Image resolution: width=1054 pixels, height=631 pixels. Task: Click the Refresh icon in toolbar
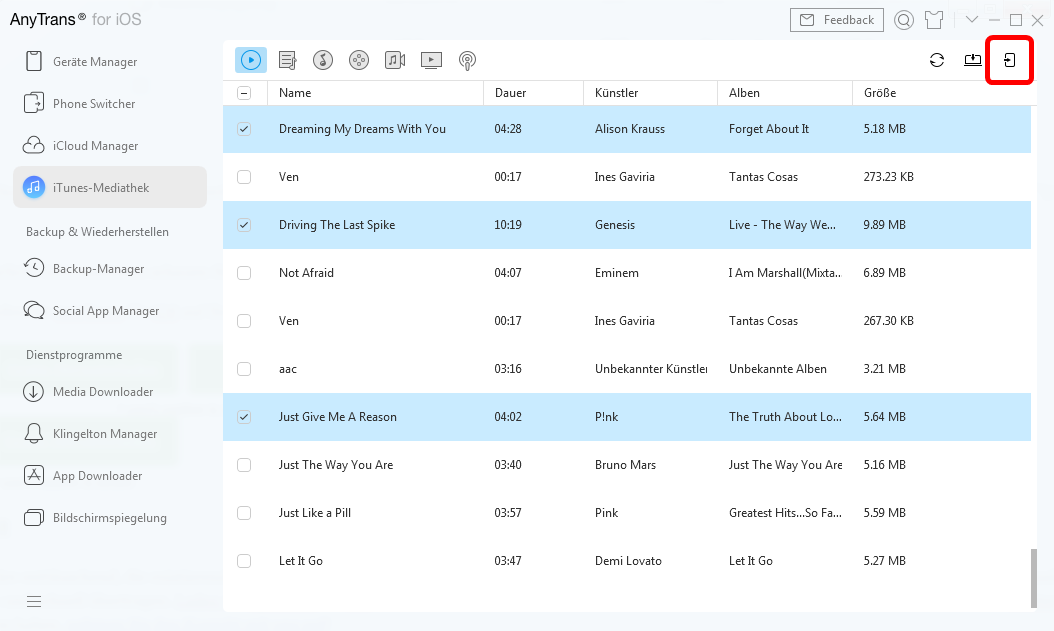[937, 60]
